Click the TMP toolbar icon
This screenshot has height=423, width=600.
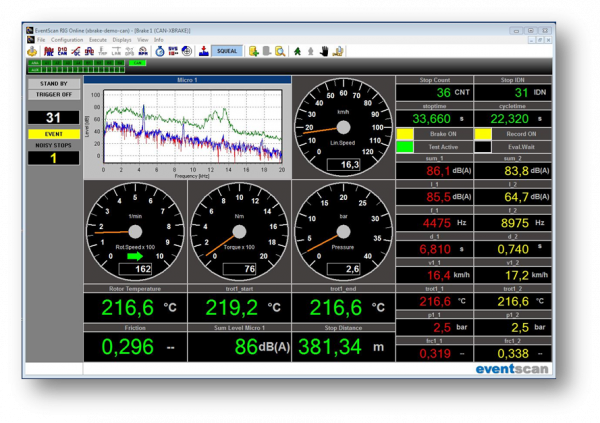[103, 50]
